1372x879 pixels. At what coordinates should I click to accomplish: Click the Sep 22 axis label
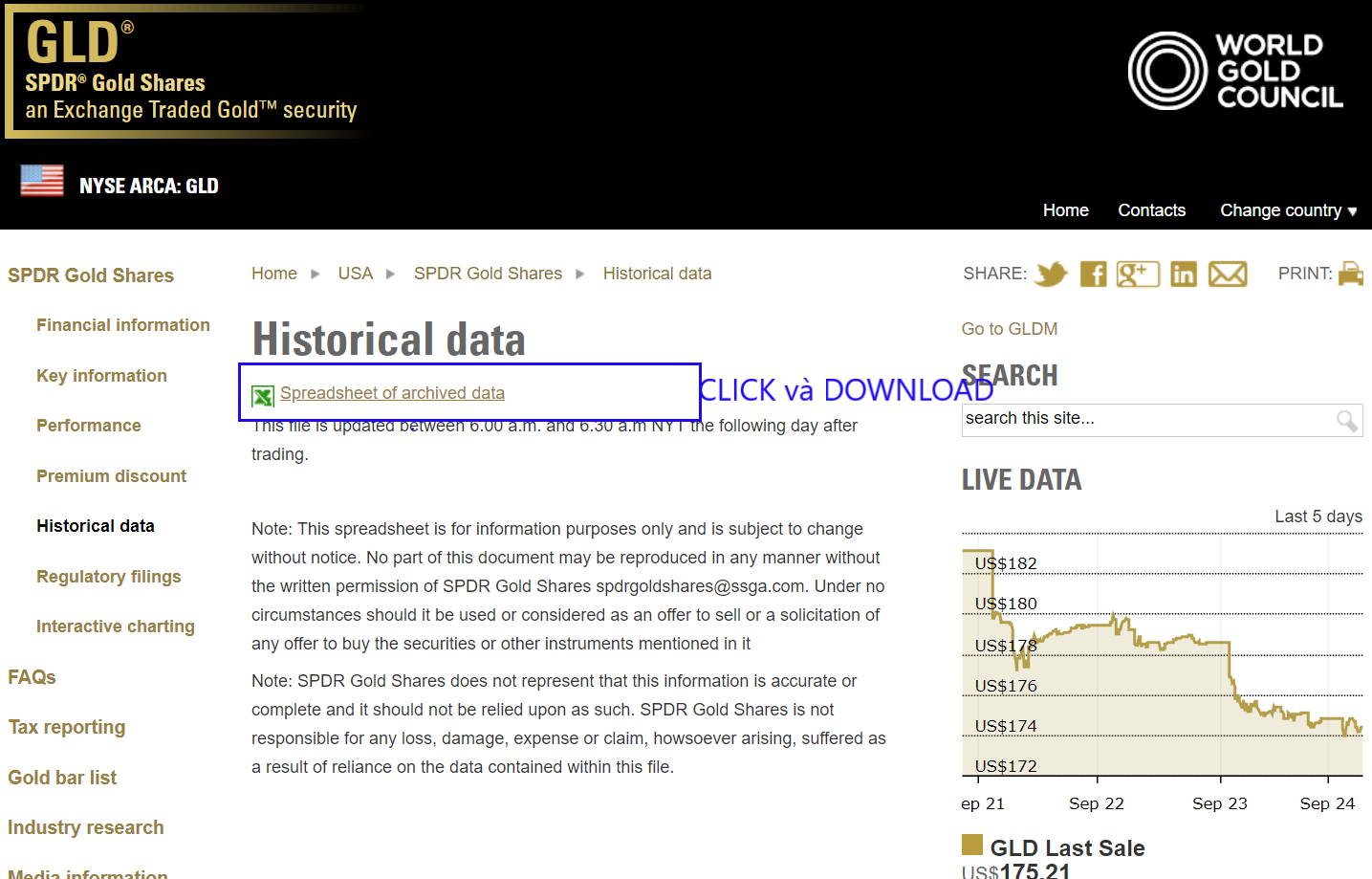(x=1097, y=803)
